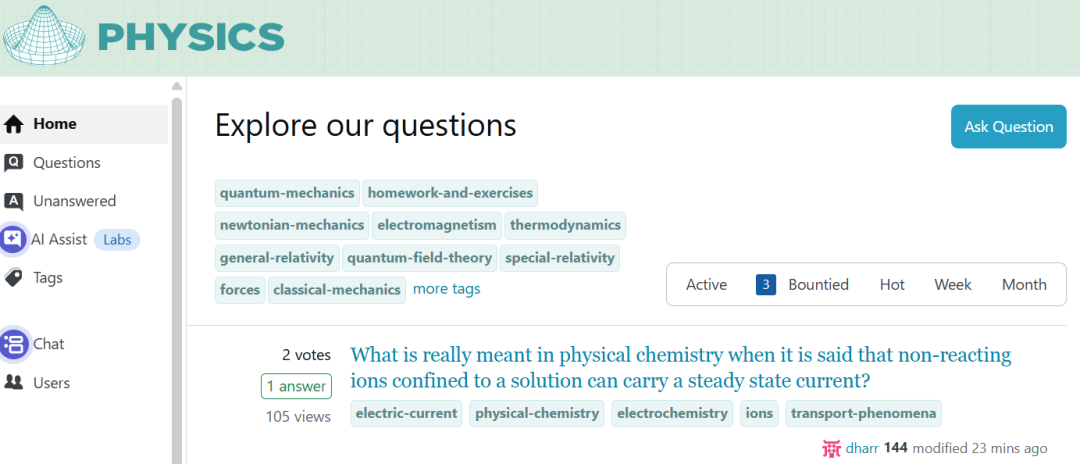1080x464 pixels.
Task: Open Questions via the Q icon
Action: [14, 163]
